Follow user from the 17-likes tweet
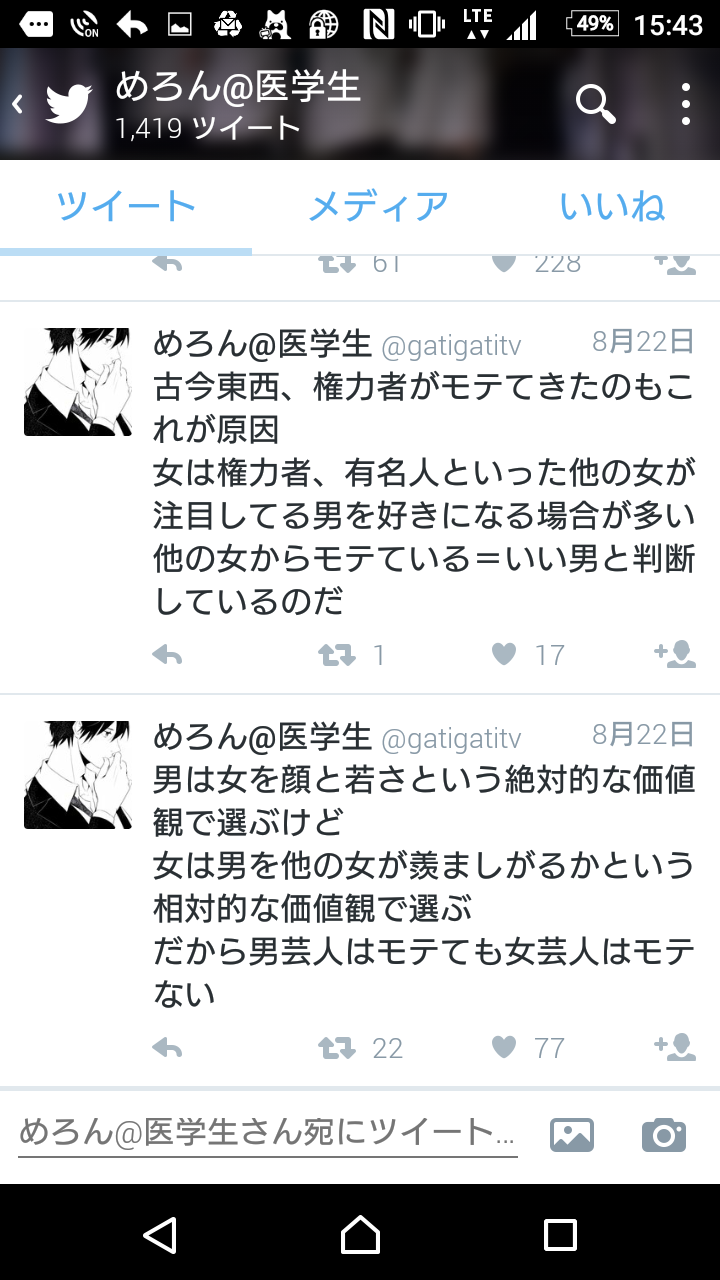This screenshot has width=720, height=1280. 675,654
